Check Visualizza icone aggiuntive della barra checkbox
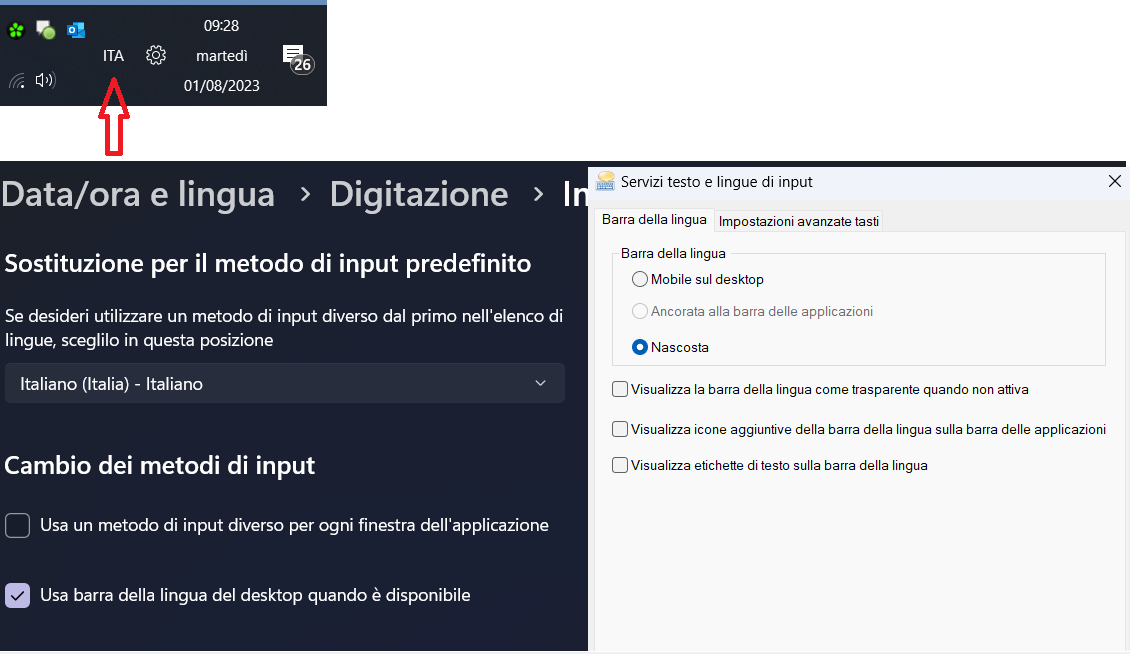The height and width of the screenshot is (654, 1130). 620,429
